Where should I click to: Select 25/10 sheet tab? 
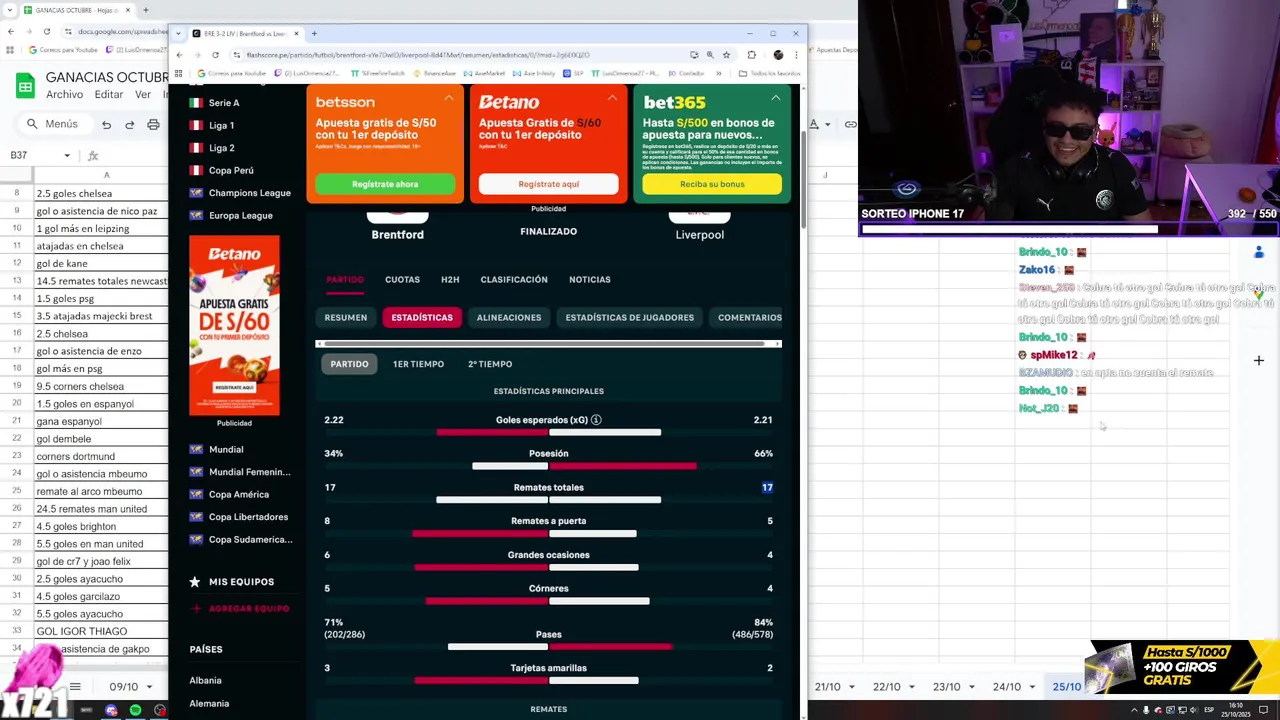(1066, 687)
